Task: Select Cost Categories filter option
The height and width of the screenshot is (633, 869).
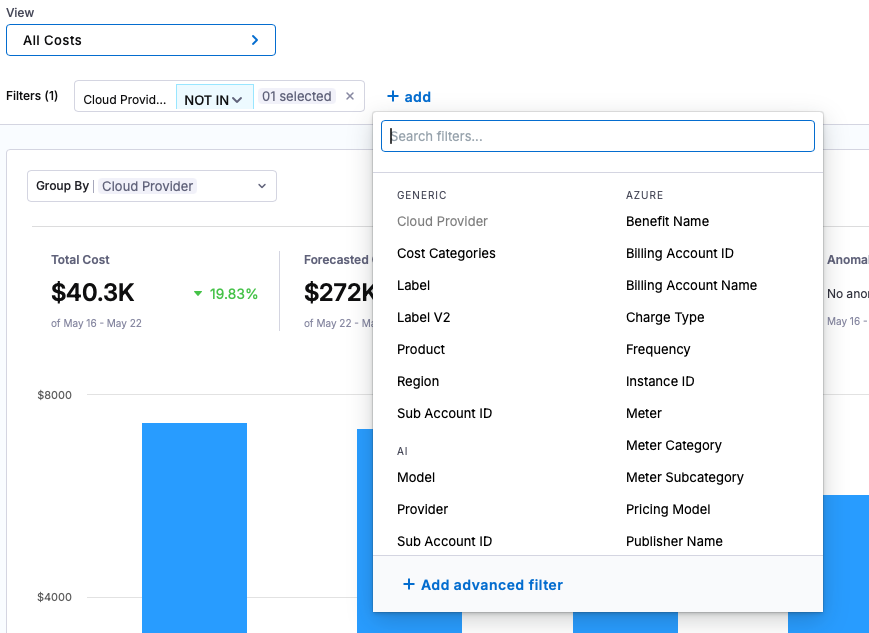Action: click(x=446, y=253)
